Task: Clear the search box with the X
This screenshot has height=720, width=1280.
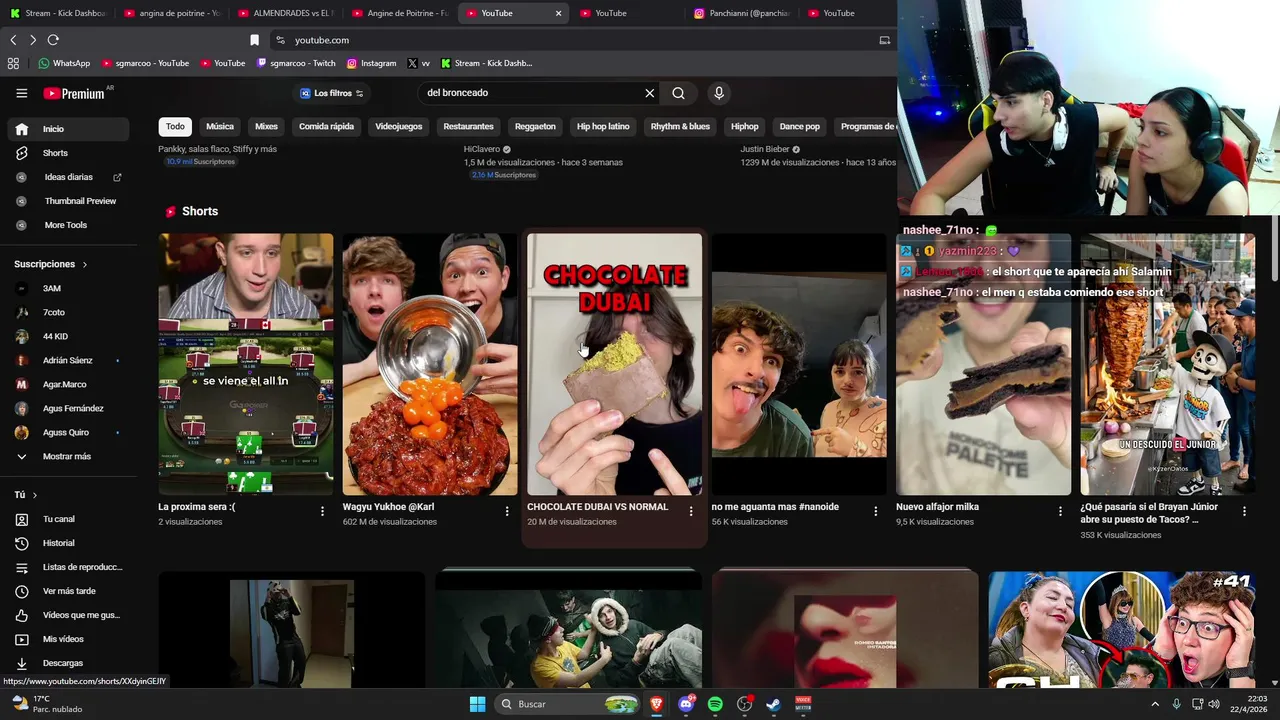Action: click(x=649, y=93)
